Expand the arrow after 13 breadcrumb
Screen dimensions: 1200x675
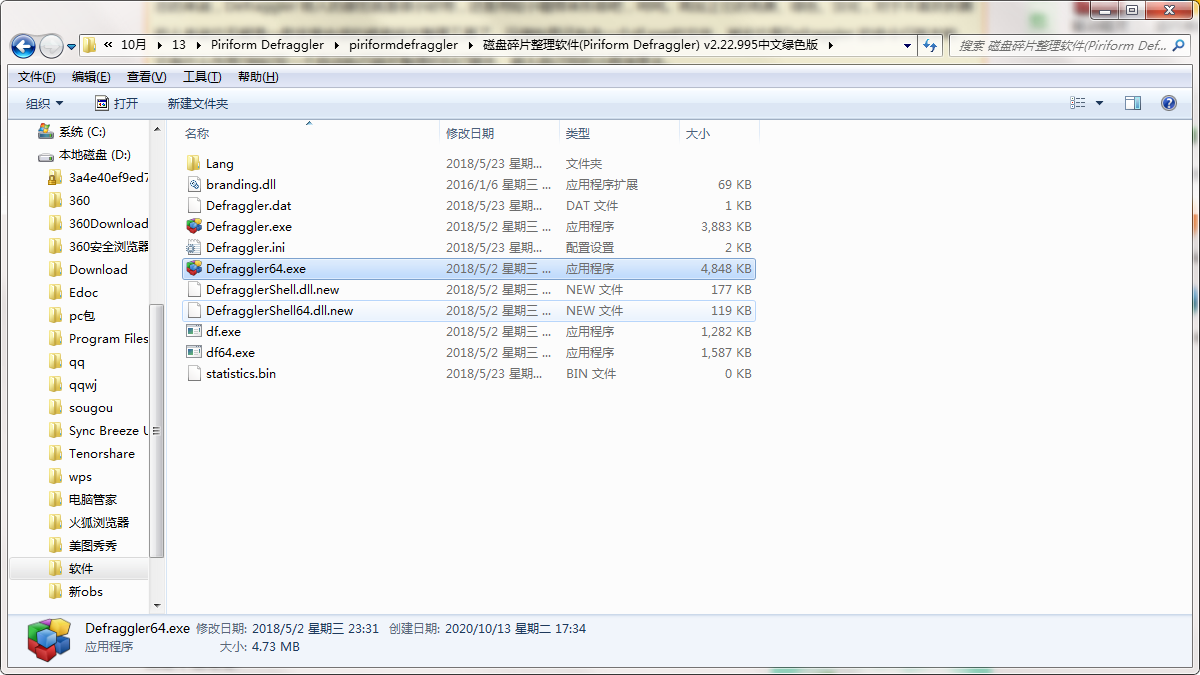pos(197,45)
